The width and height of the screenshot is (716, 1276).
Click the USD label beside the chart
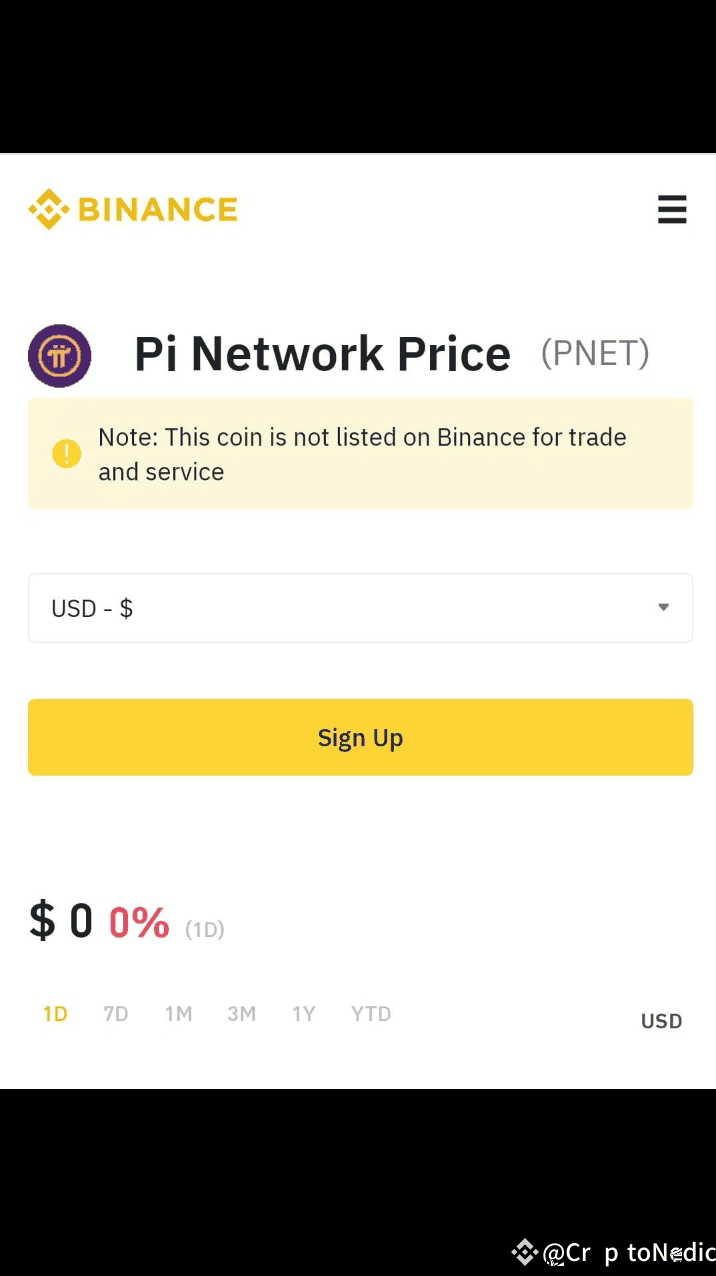coord(661,1021)
